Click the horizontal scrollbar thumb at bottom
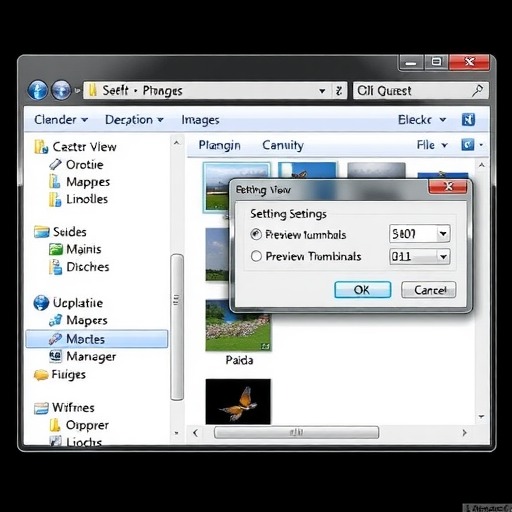This screenshot has height=512, width=512. click(x=296, y=433)
